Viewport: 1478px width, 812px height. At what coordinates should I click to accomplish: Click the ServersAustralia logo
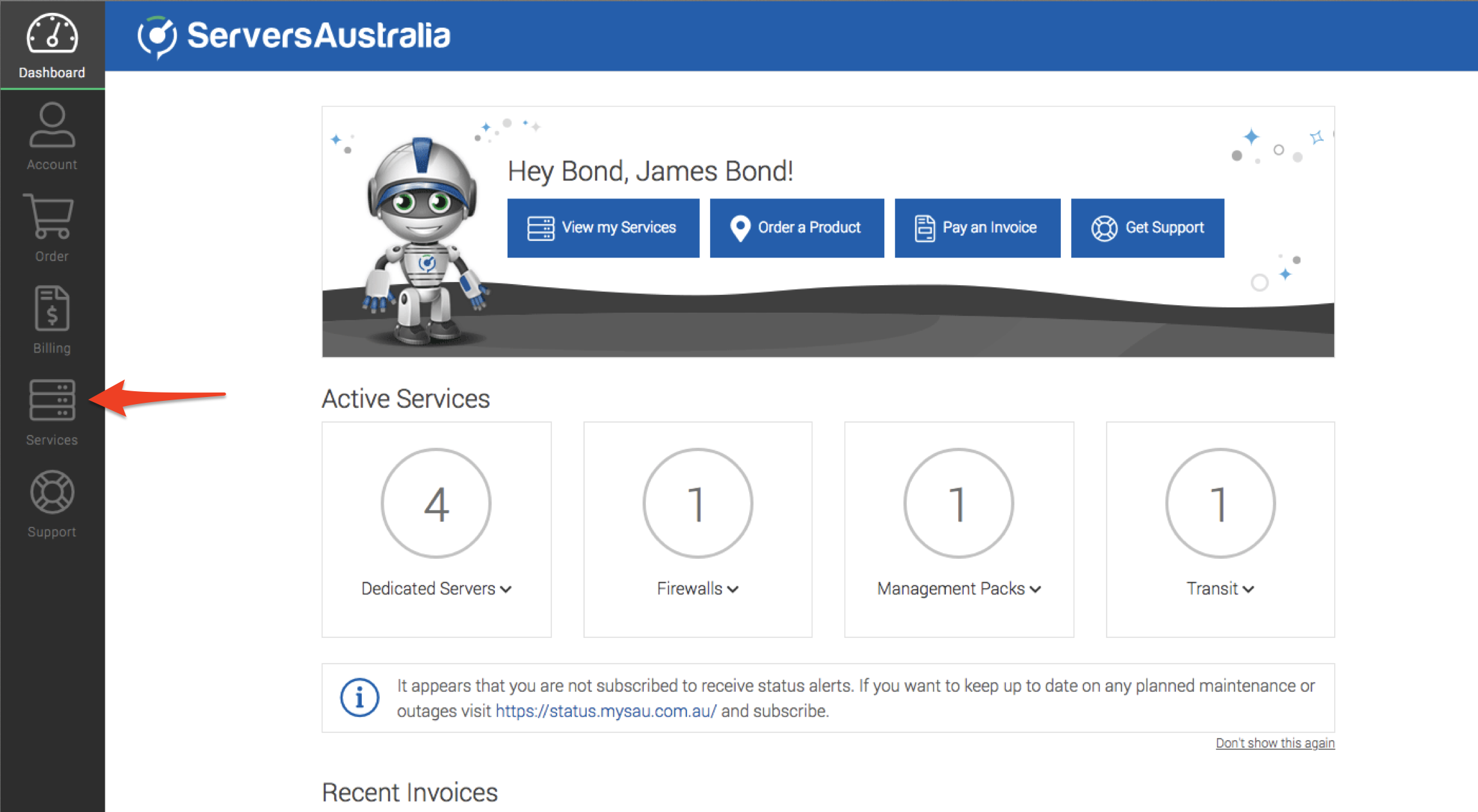pyautogui.click(x=294, y=36)
